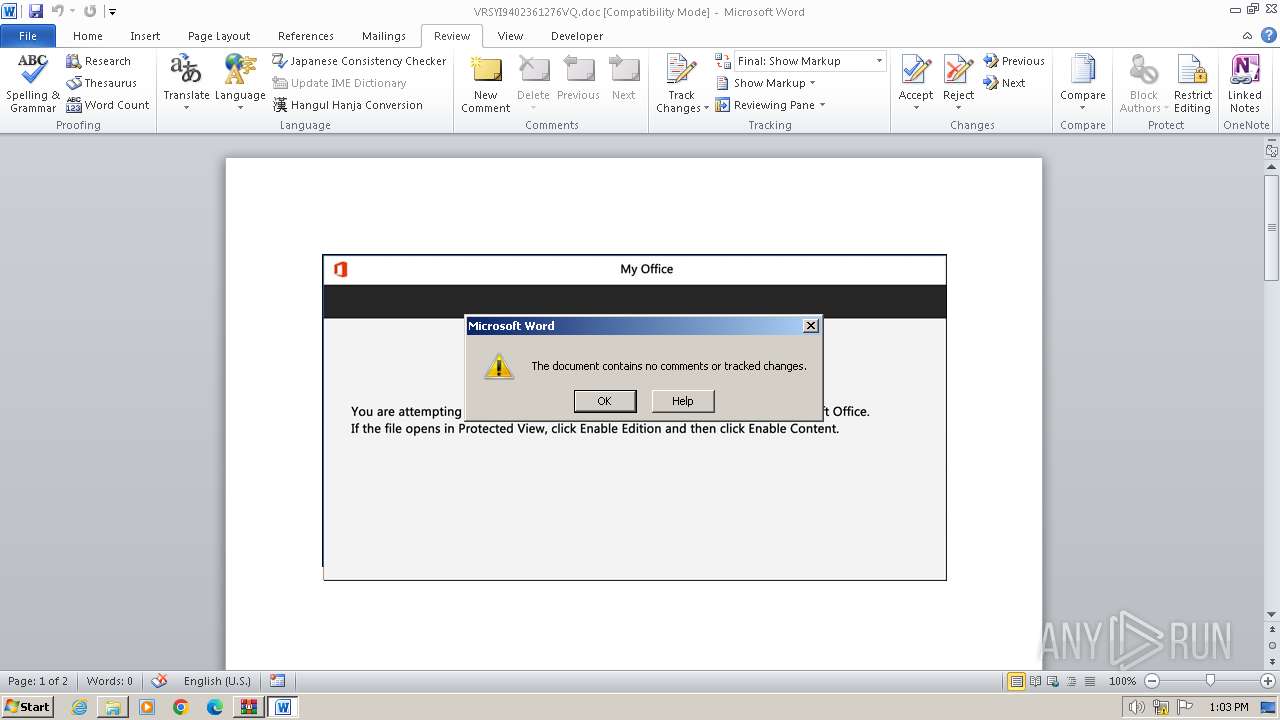Screen dimensions: 1280x720
Task: Zoom out with minus button
Action: pos(1151,681)
